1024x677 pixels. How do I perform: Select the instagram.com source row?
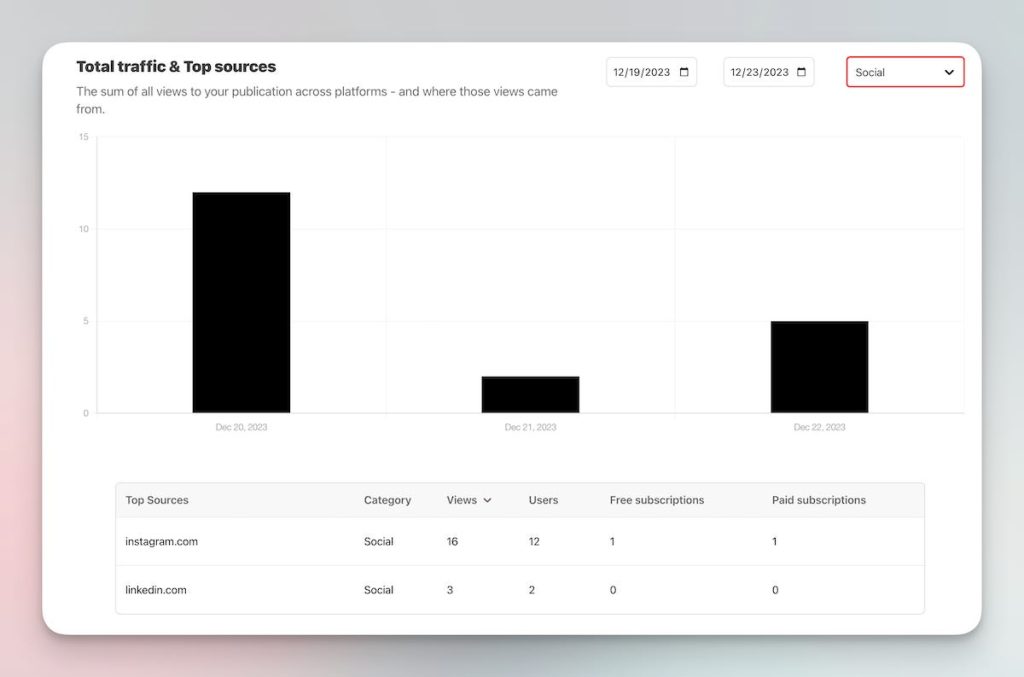[162, 542]
